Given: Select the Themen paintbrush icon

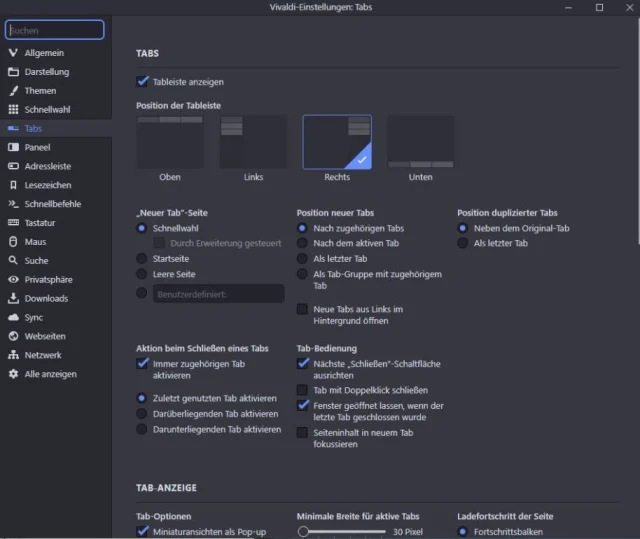Looking at the screenshot, I should [x=13, y=91].
